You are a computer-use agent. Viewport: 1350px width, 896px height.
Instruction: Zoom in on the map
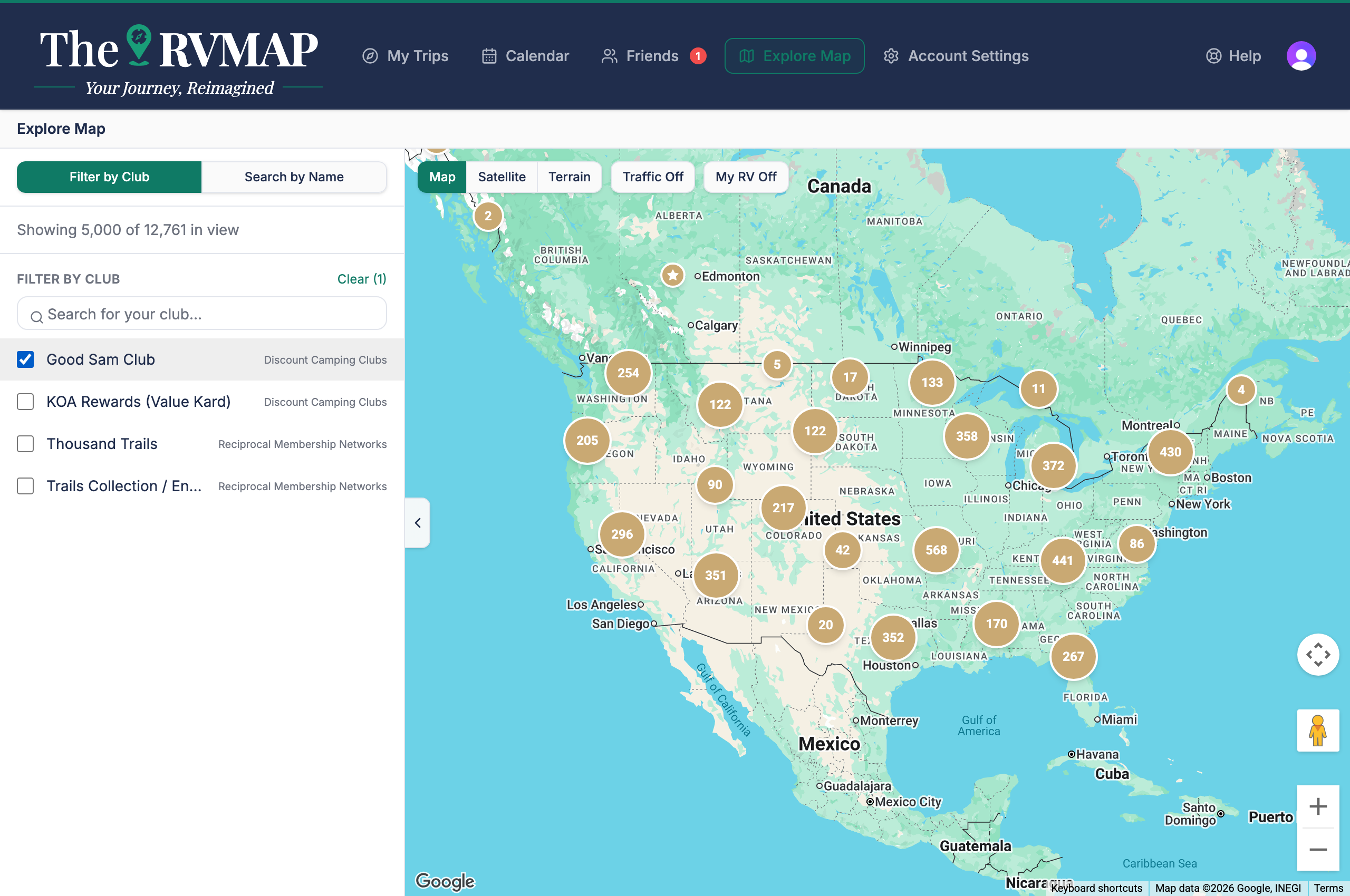(x=1317, y=806)
